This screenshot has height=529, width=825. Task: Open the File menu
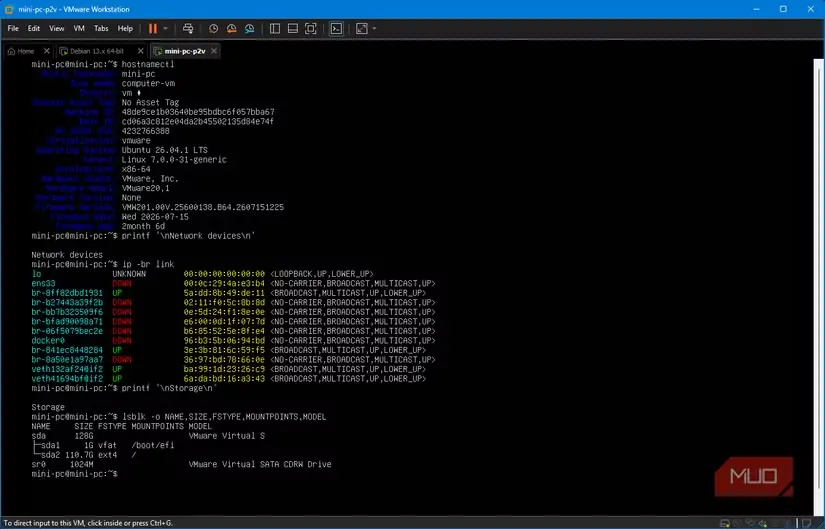[x=13, y=28]
